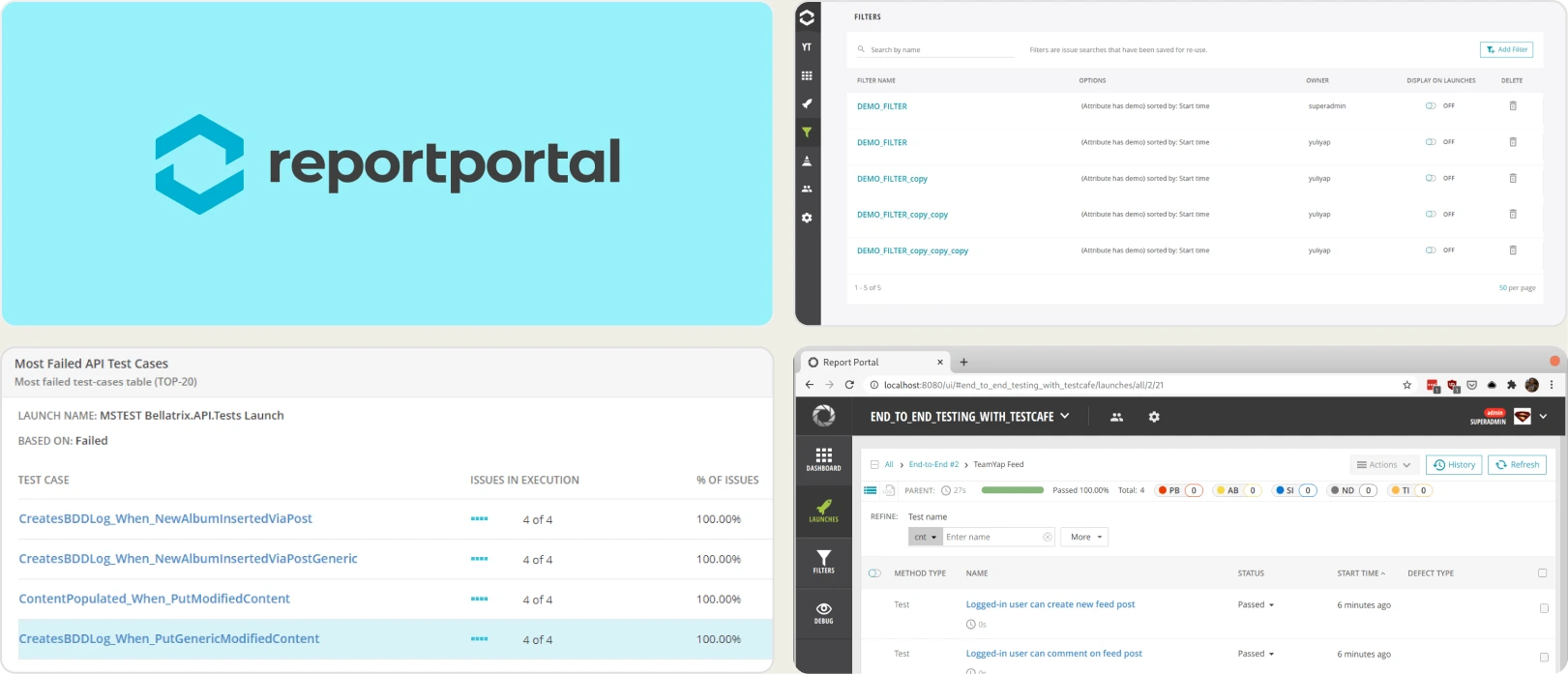The height and width of the screenshot is (674, 1568).
Task: Open the browser three-dot menu
Action: click(1552, 385)
